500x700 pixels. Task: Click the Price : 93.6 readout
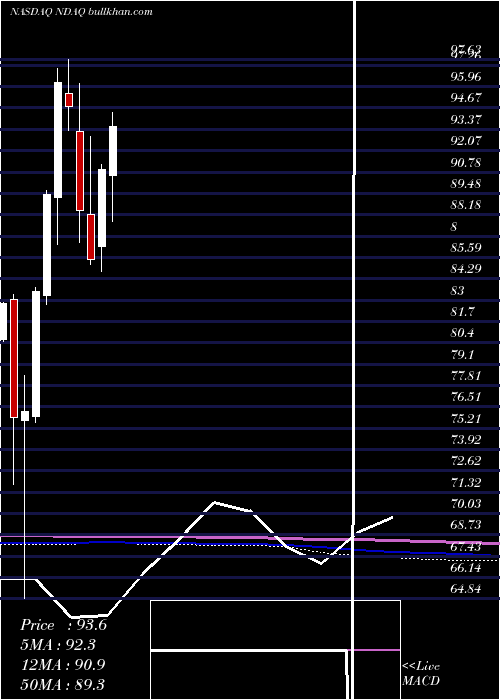pyautogui.click(x=63, y=625)
